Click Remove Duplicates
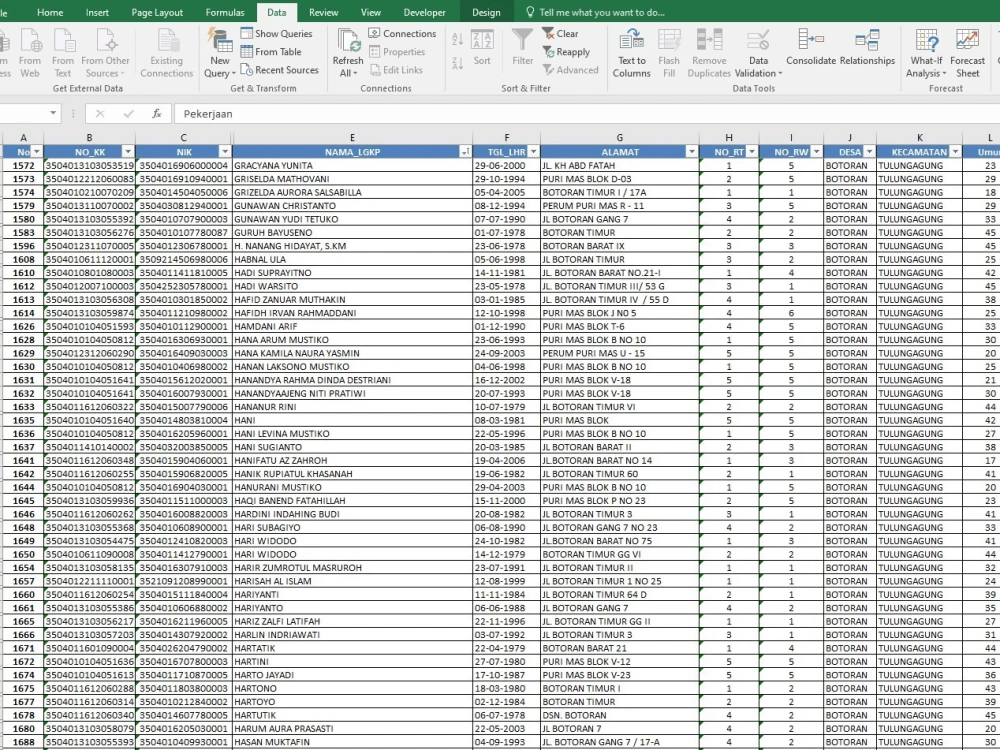The image size is (1000, 750). click(x=709, y=54)
